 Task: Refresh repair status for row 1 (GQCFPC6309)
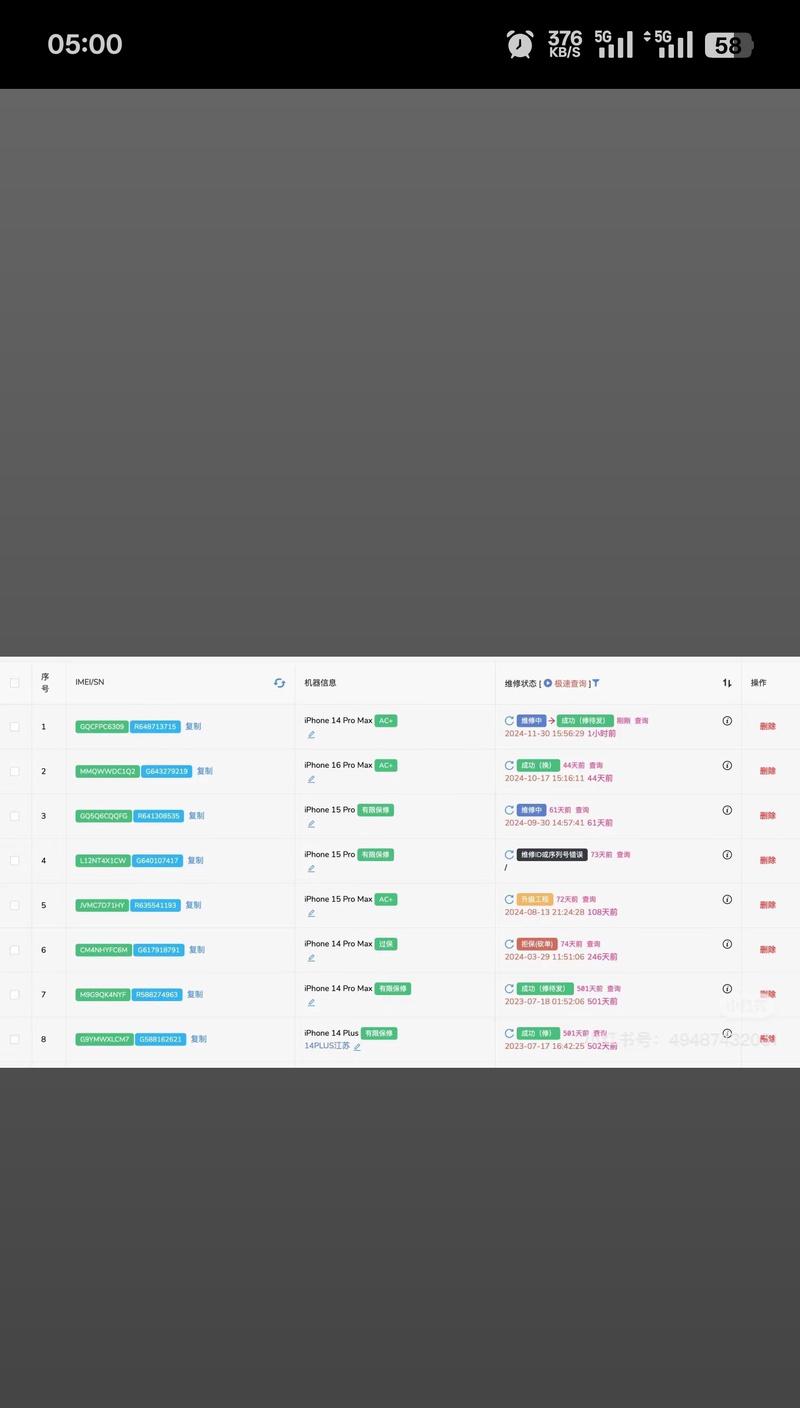(x=509, y=721)
